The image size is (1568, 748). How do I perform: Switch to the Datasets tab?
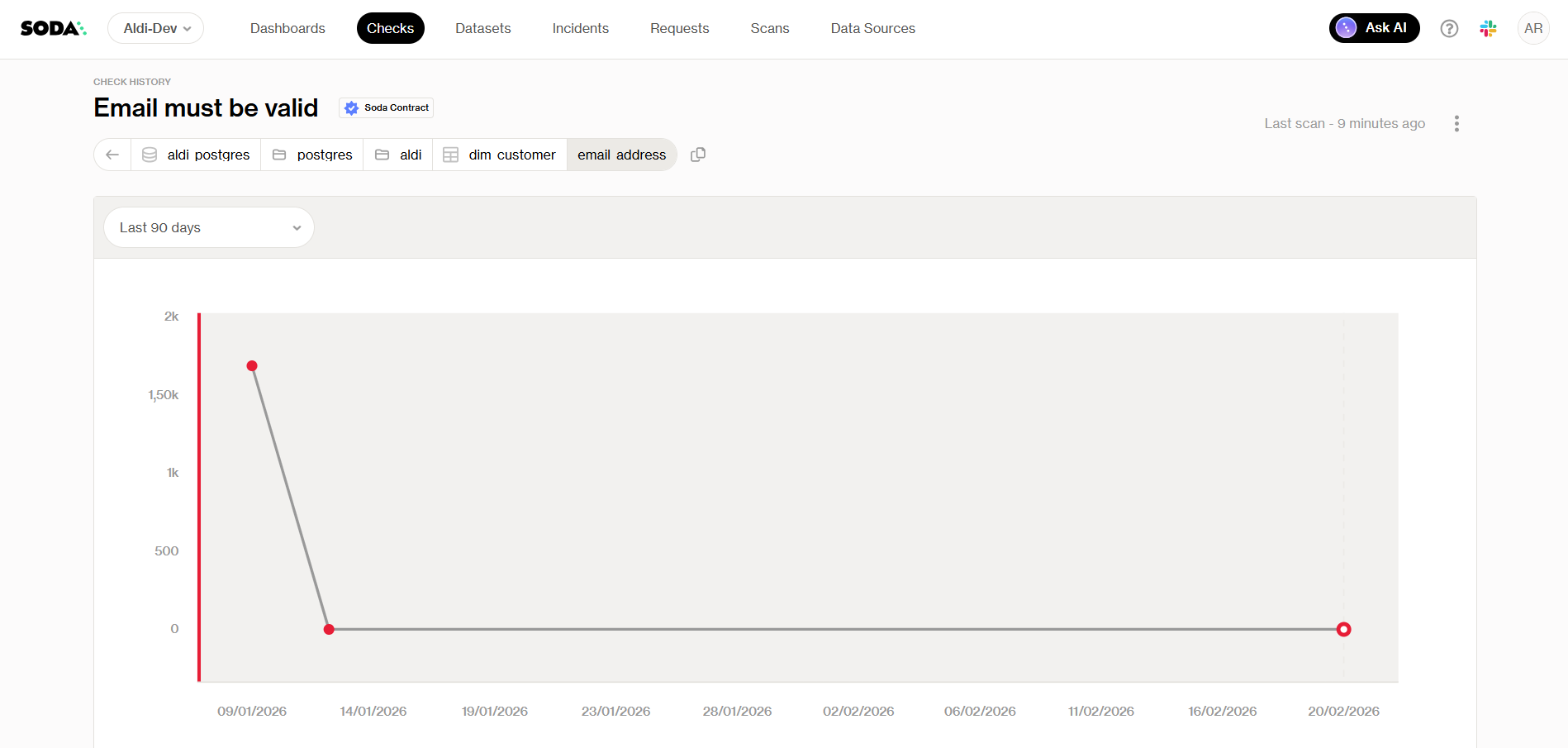click(482, 28)
